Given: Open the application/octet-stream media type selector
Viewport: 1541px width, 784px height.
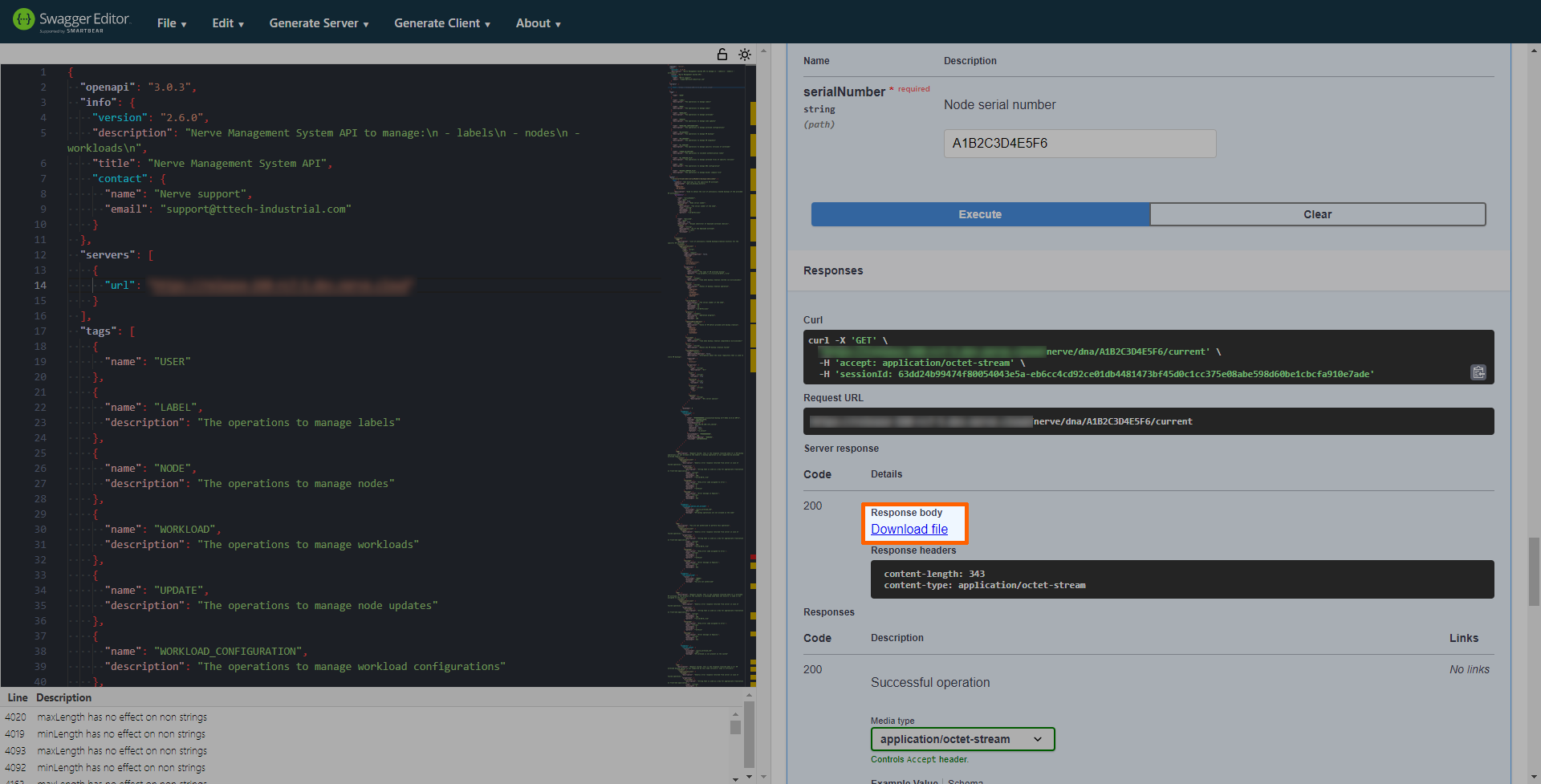Looking at the screenshot, I should 962,739.
